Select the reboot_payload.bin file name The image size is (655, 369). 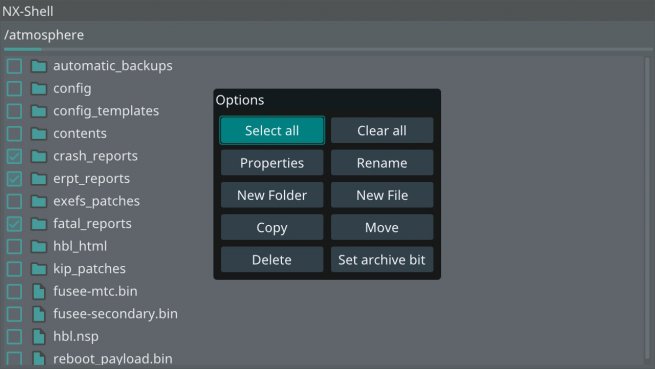[x=113, y=359]
